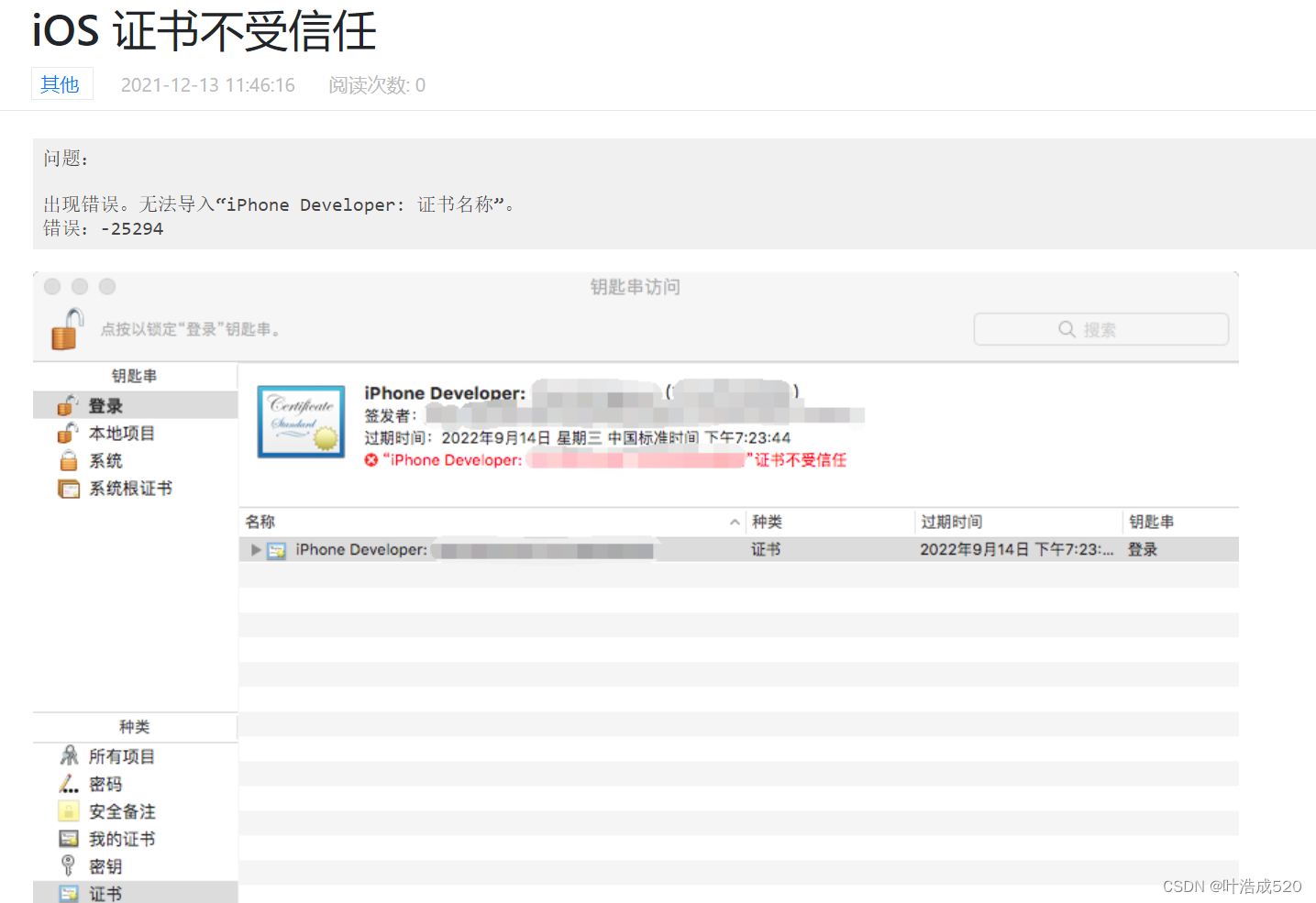Viewport: 1316px width, 903px height.
Task: Click the 点按以锁定 "登录" 钥匙串 text
Action: 191,329
